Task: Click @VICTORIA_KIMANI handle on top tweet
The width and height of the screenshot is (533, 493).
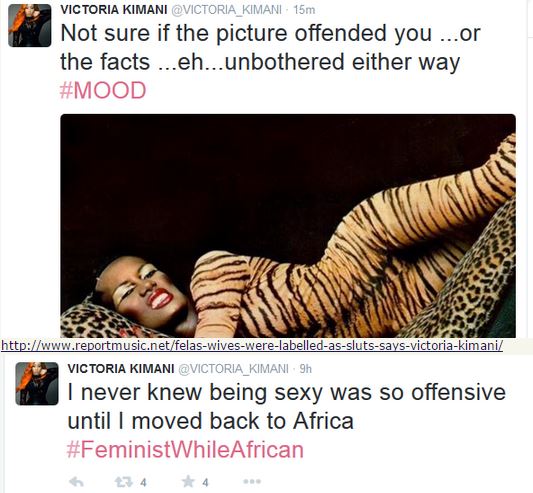Action: pos(226,10)
